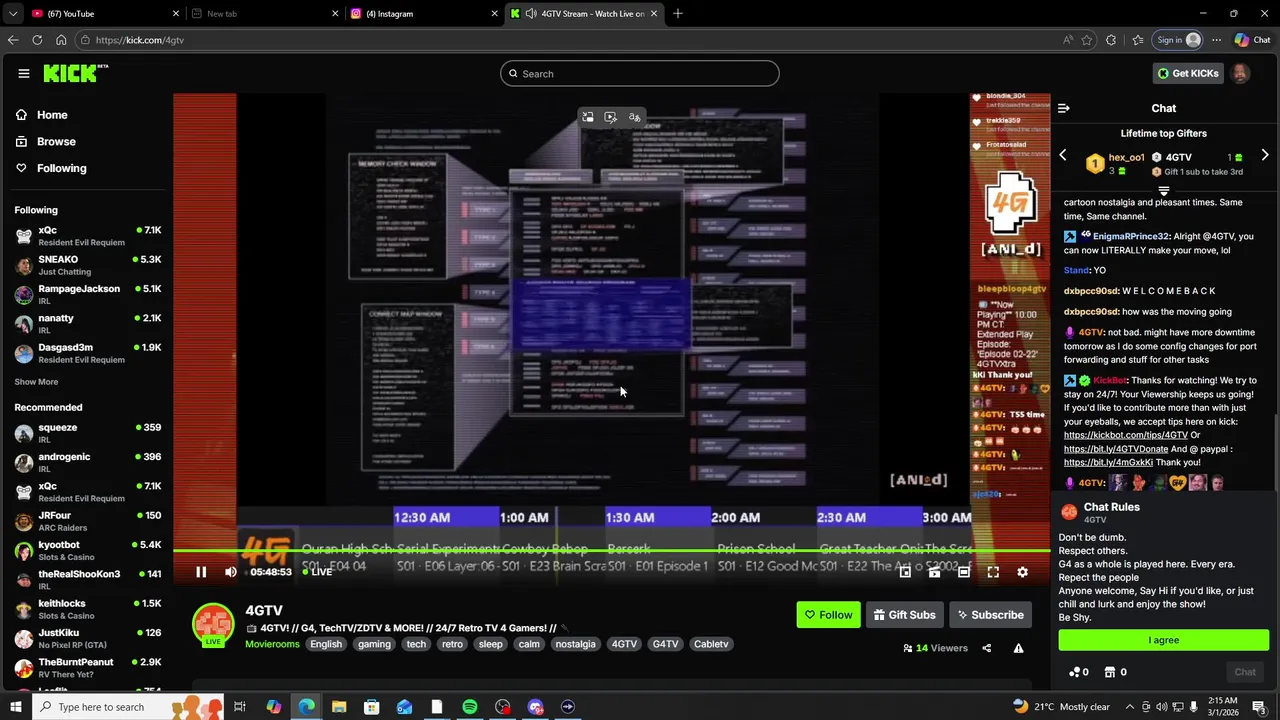Image resolution: width=1280 pixels, height=720 pixels.
Task: Pause the 4GTV stream
Action: click(x=201, y=572)
